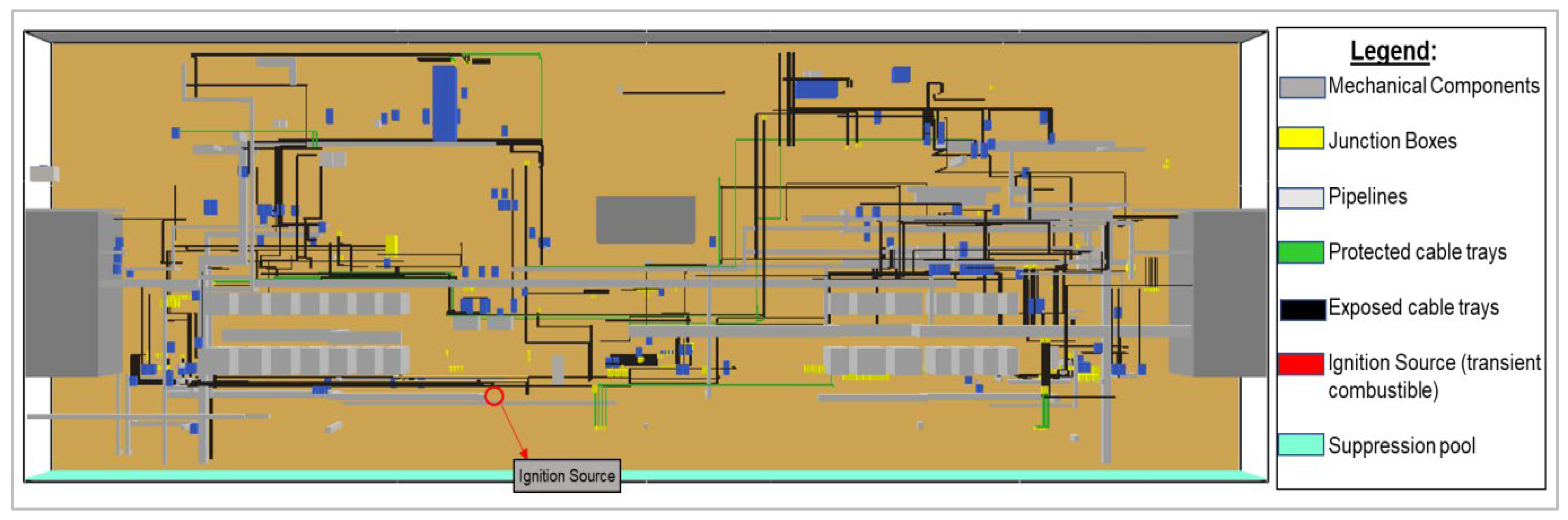The width and height of the screenshot is (1568, 520).
Task: Click the cyan Suppression pool legend swatch
Action: coord(1301,444)
